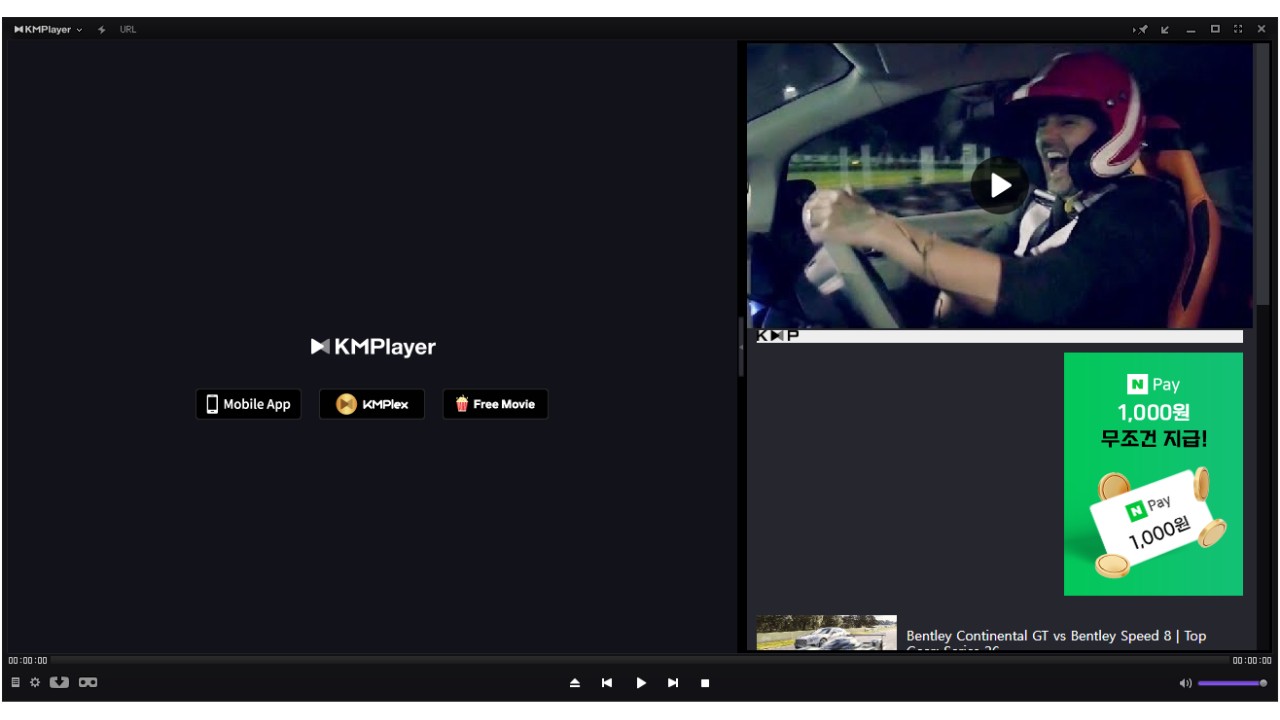Click the total duration time display

pyautogui.click(x=1252, y=660)
